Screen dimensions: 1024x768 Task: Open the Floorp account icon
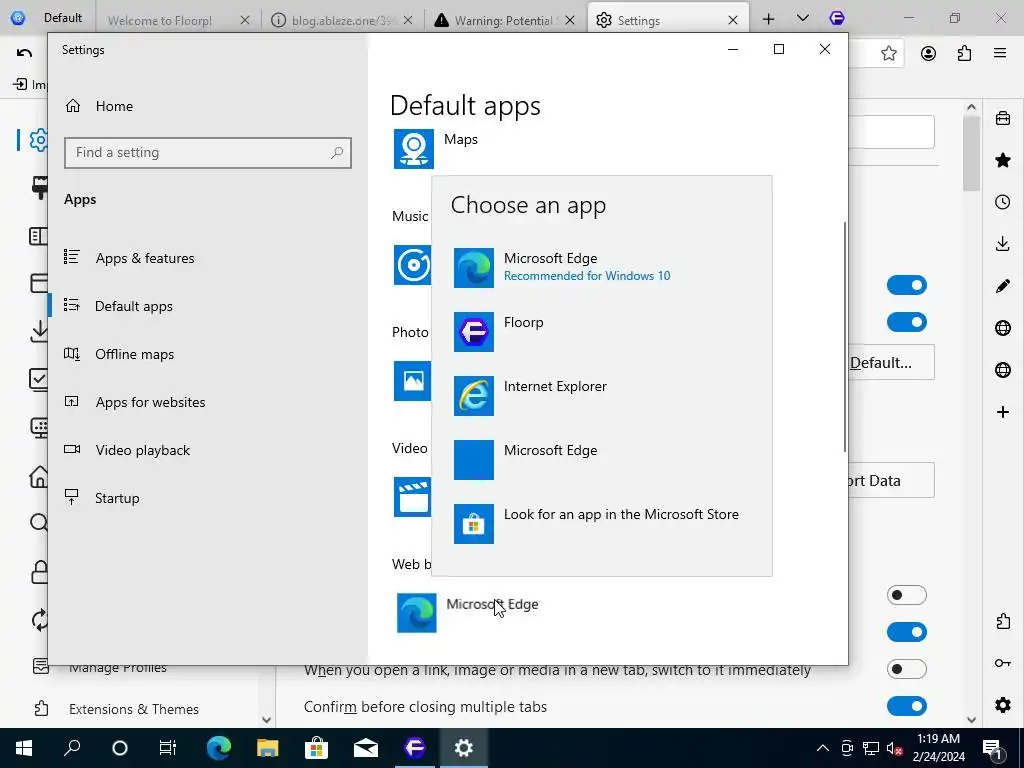pos(928,54)
